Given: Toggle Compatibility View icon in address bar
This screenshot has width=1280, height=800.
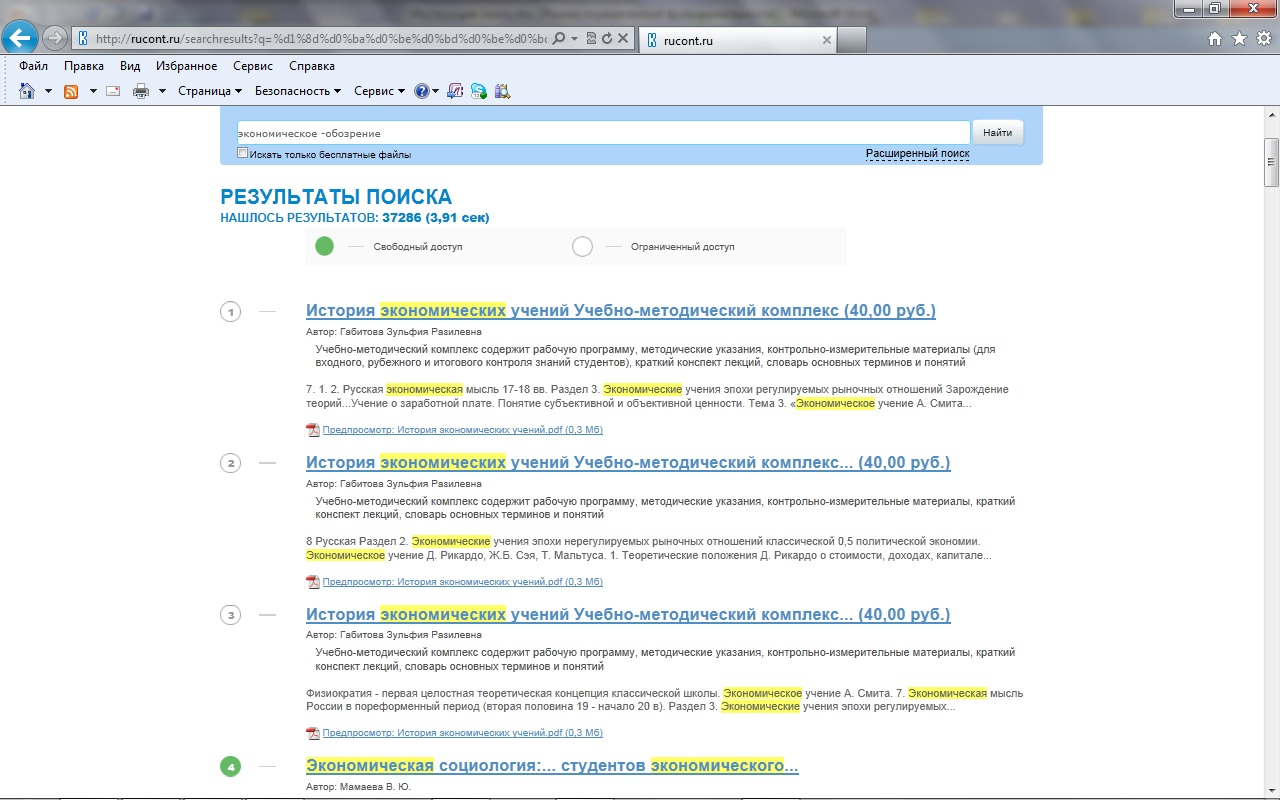Looking at the screenshot, I should [x=591, y=39].
